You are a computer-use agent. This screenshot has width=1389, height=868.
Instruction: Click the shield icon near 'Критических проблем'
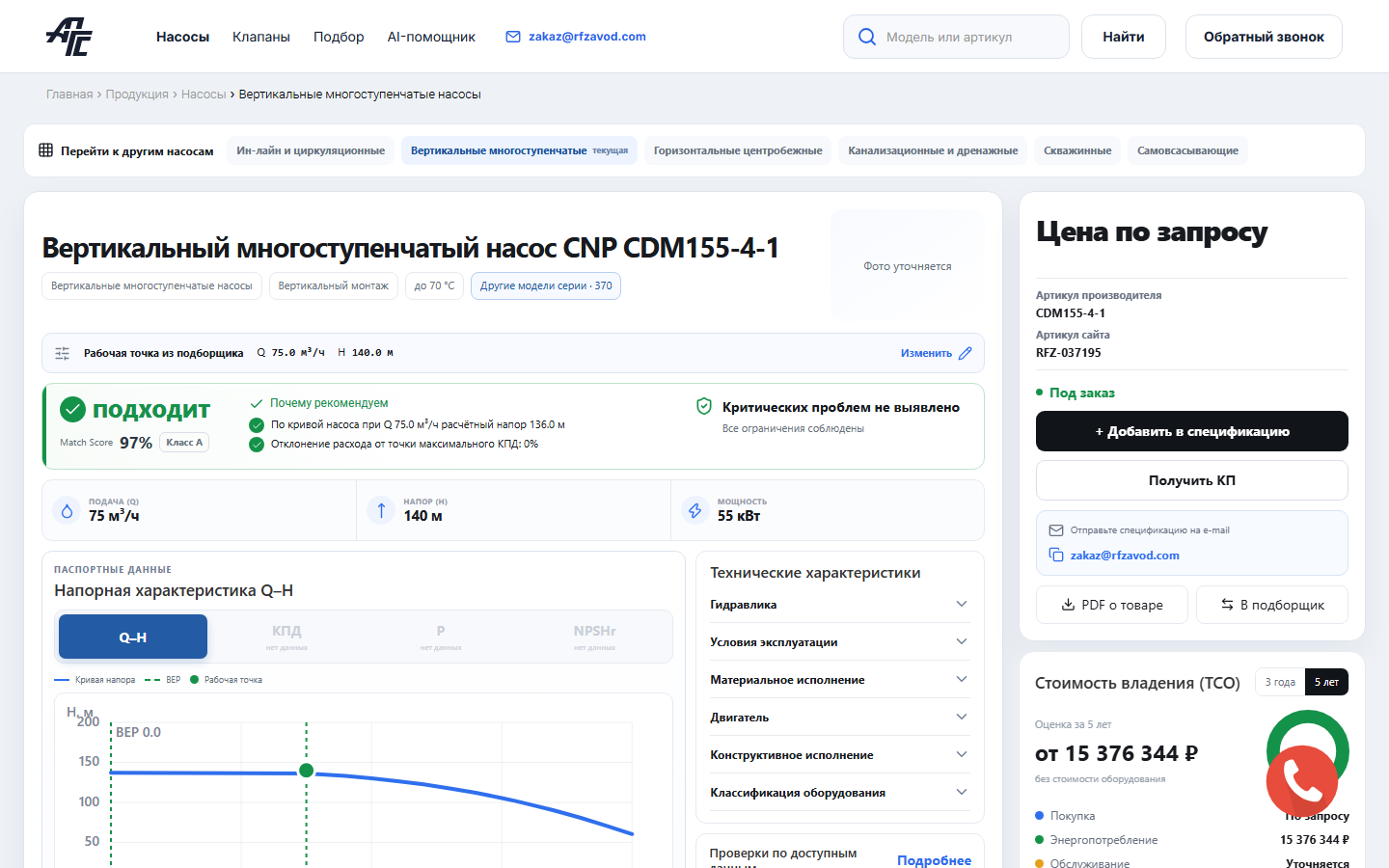pyautogui.click(x=704, y=407)
